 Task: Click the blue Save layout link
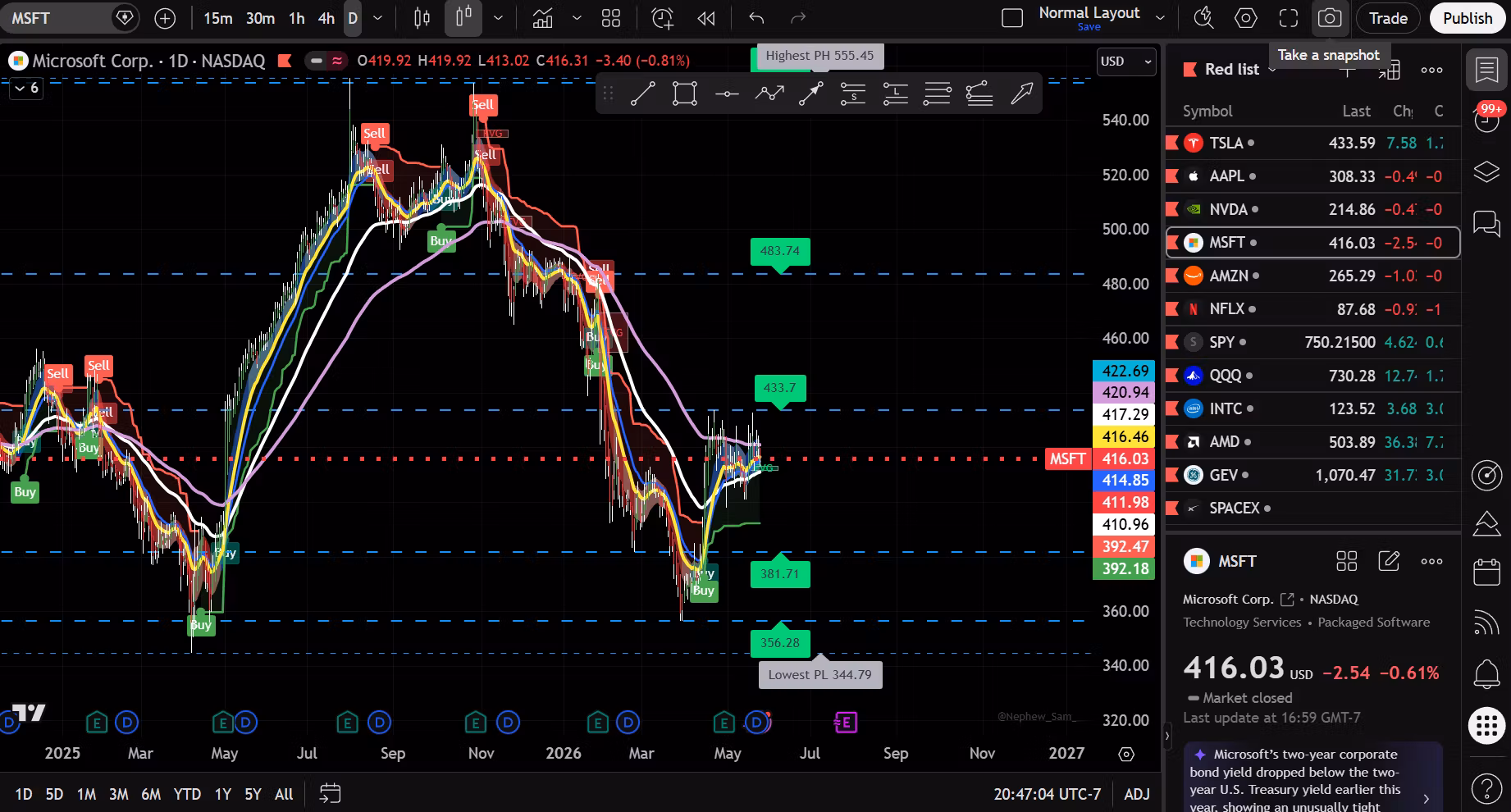tap(1089, 27)
